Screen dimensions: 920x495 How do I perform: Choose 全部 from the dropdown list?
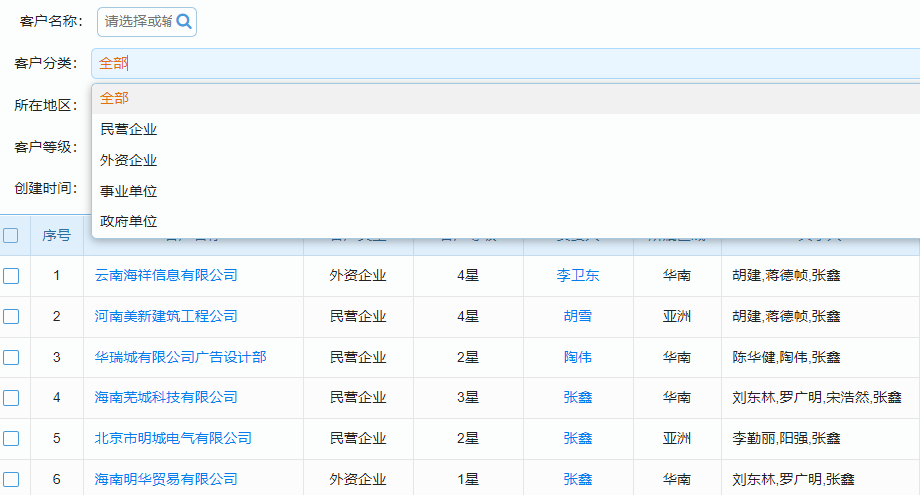pyautogui.click(x=115, y=98)
